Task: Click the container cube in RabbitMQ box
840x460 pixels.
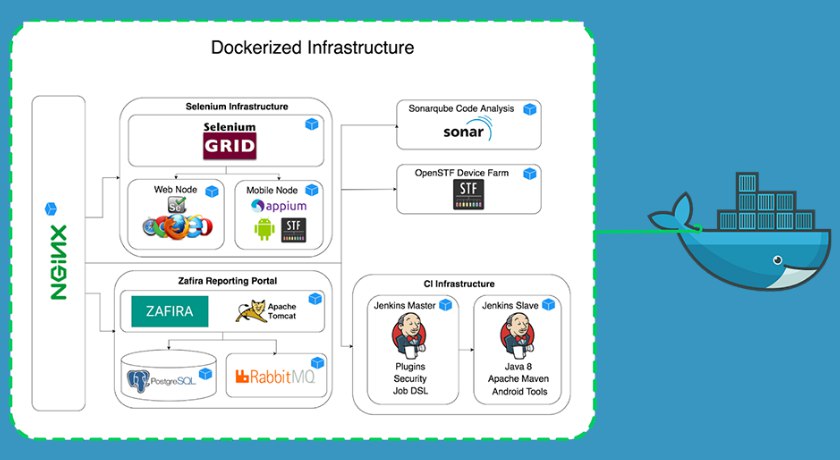Action: pyautogui.click(x=318, y=363)
